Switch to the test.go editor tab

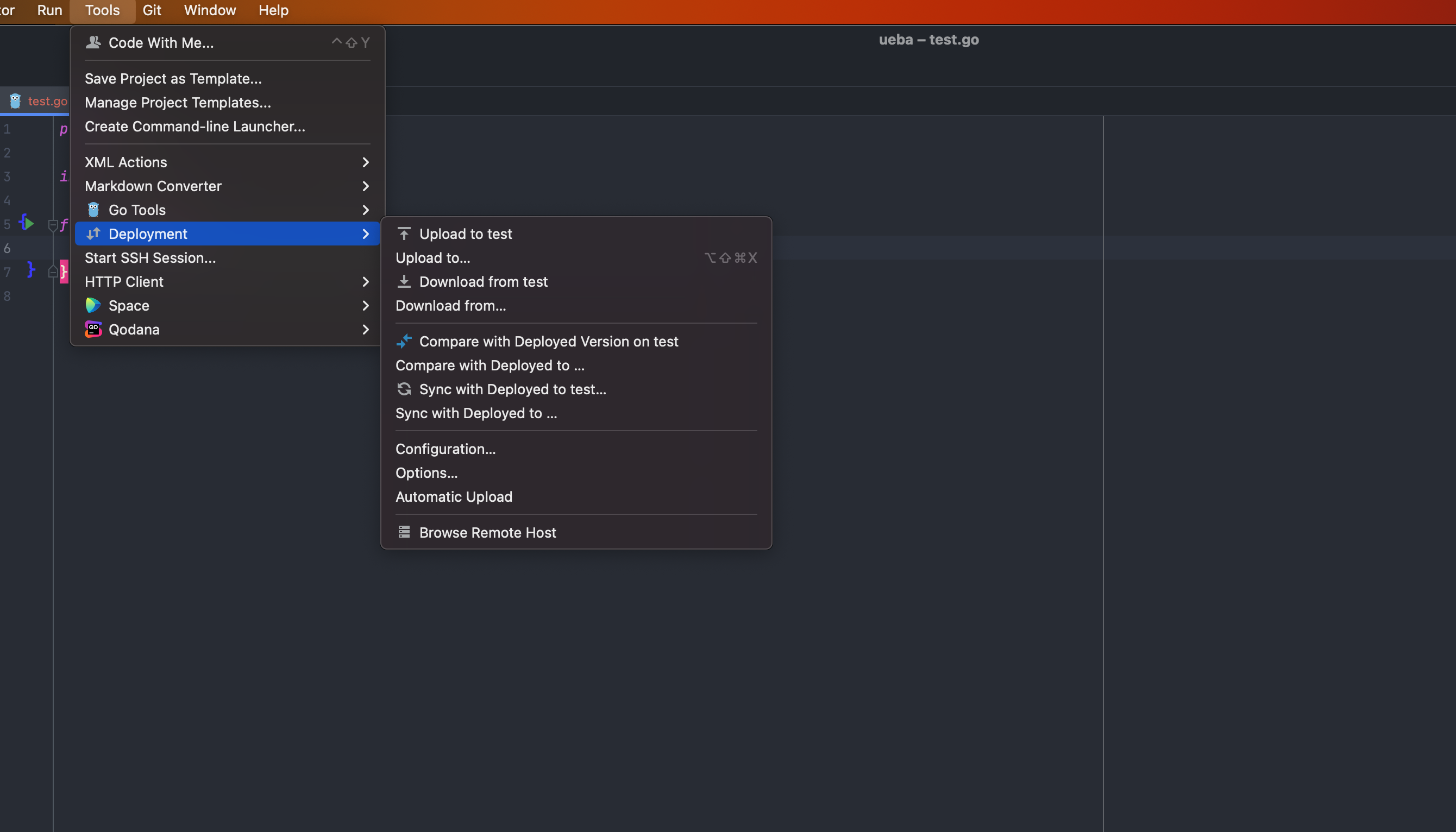(x=46, y=101)
